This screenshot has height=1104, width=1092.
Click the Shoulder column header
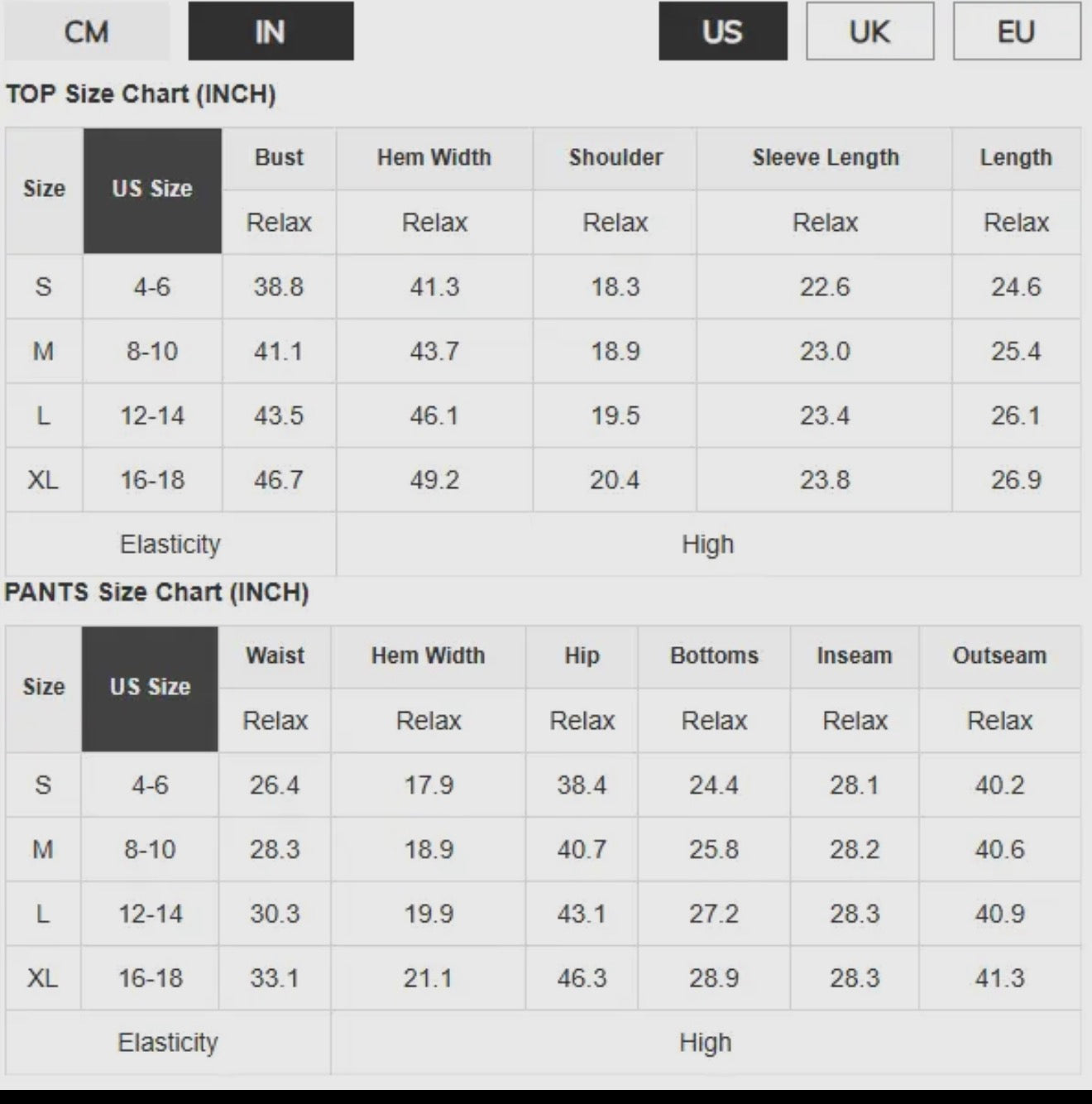coord(615,157)
